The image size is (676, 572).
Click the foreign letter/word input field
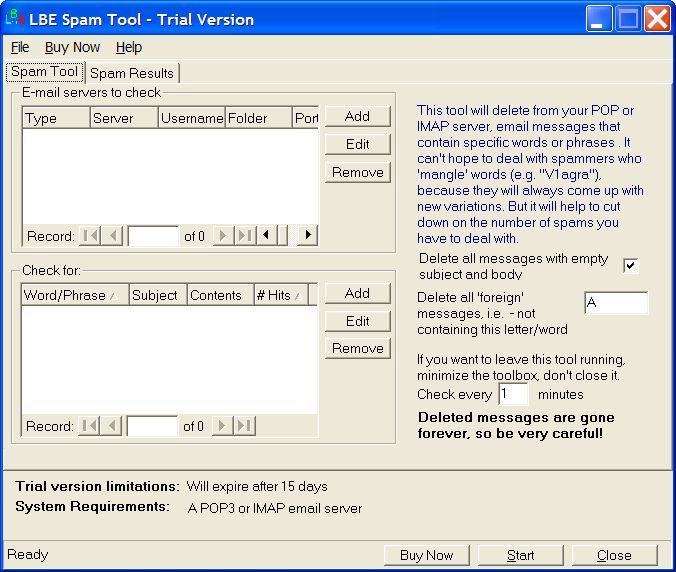click(x=616, y=303)
